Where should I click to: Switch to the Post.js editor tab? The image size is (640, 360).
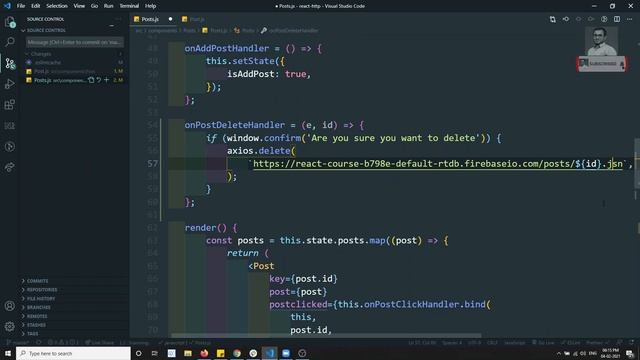click(x=194, y=19)
